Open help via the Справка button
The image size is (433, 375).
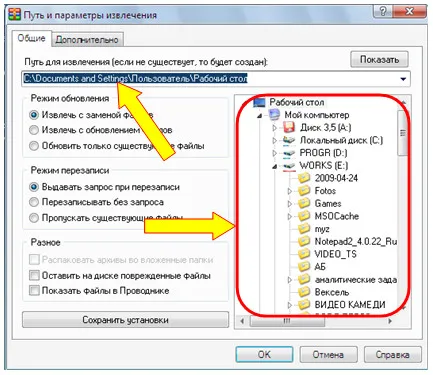click(392, 354)
